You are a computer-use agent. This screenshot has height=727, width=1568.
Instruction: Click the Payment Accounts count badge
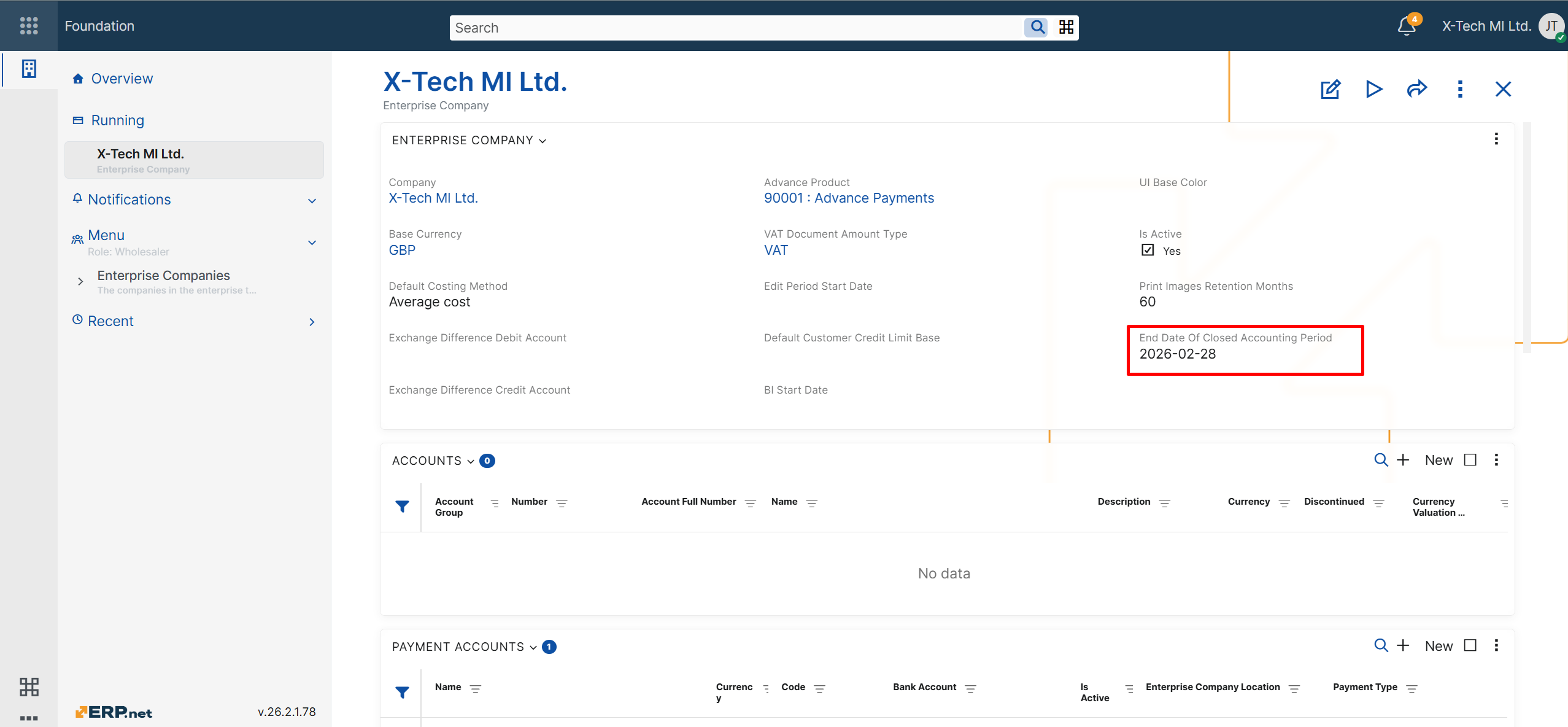[549, 647]
